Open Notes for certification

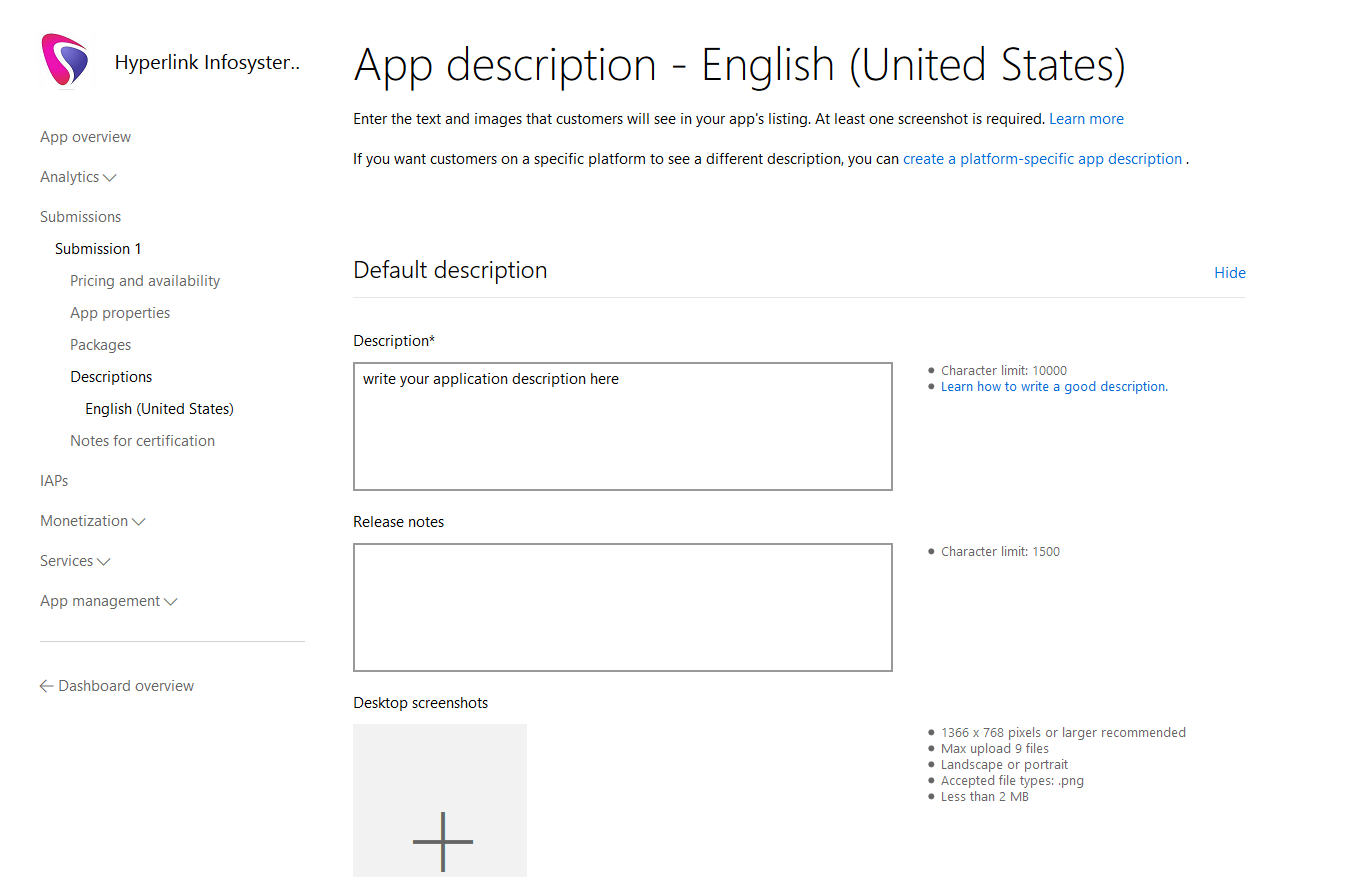pyautogui.click(x=142, y=441)
